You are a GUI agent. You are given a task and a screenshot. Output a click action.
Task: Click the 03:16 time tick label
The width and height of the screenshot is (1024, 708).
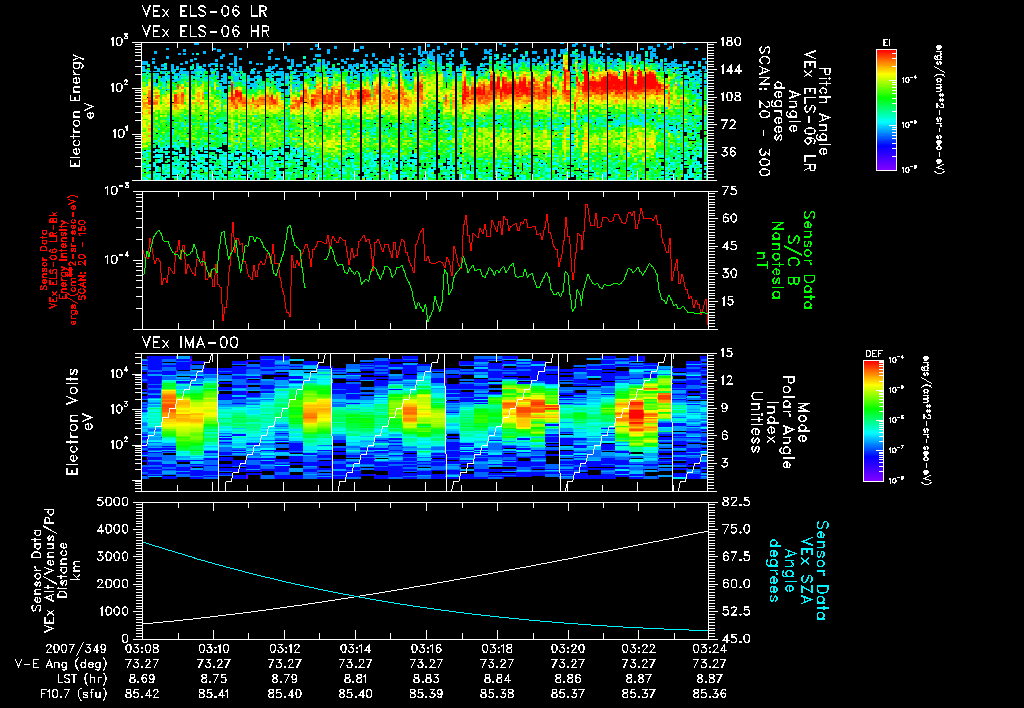(x=426, y=651)
